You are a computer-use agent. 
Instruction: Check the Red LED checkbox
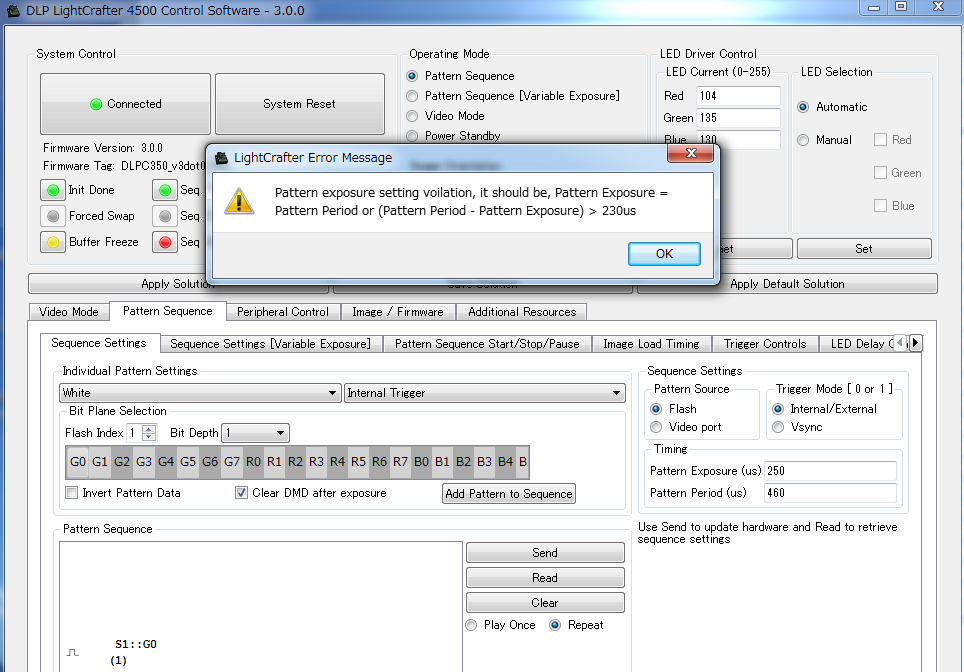880,140
